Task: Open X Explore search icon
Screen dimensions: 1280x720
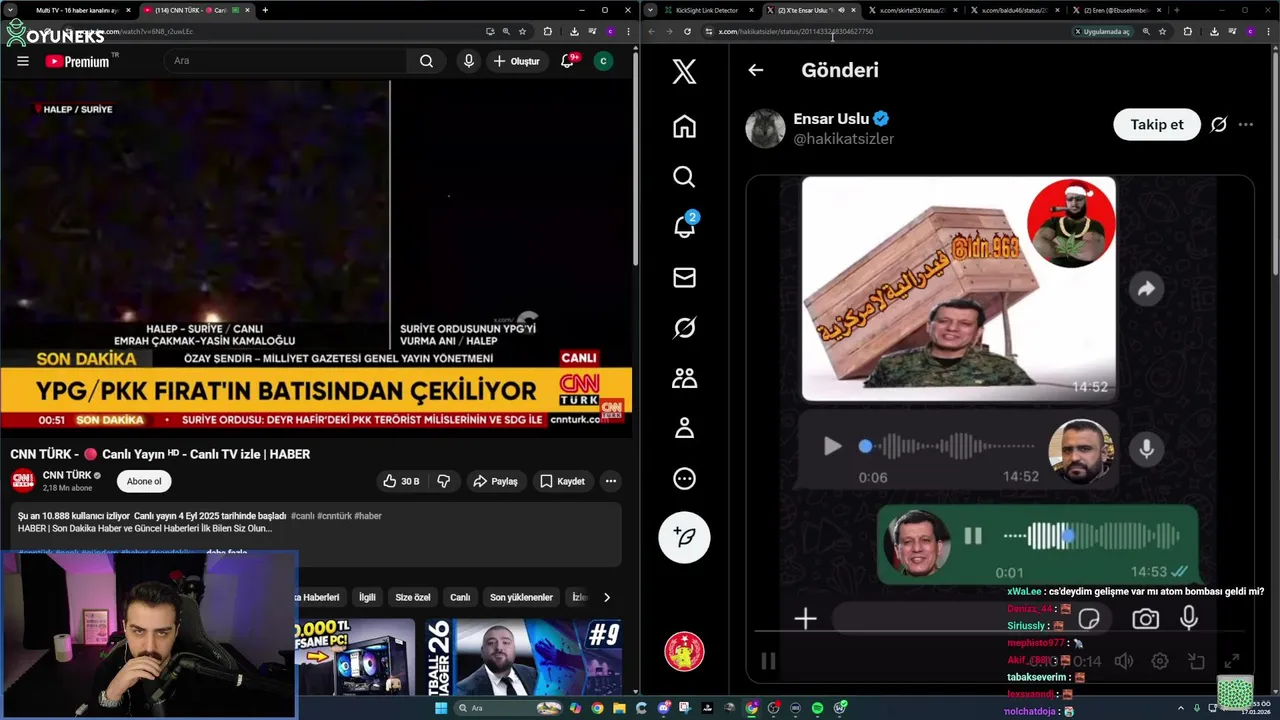Action: [x=684, y=177]
